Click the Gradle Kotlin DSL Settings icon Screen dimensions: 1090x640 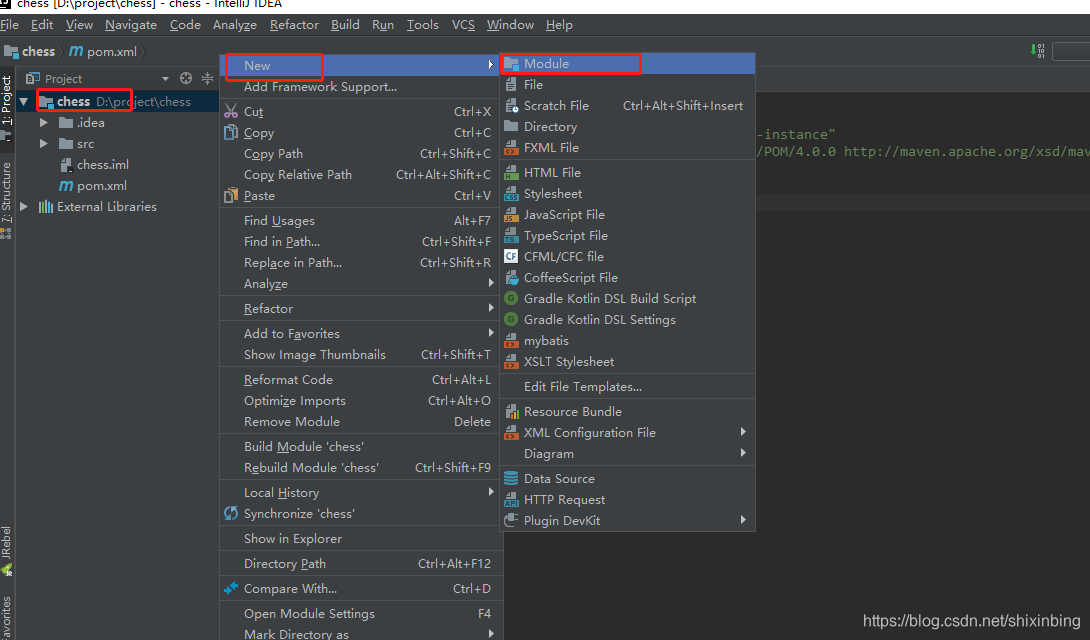pos(511,320)
